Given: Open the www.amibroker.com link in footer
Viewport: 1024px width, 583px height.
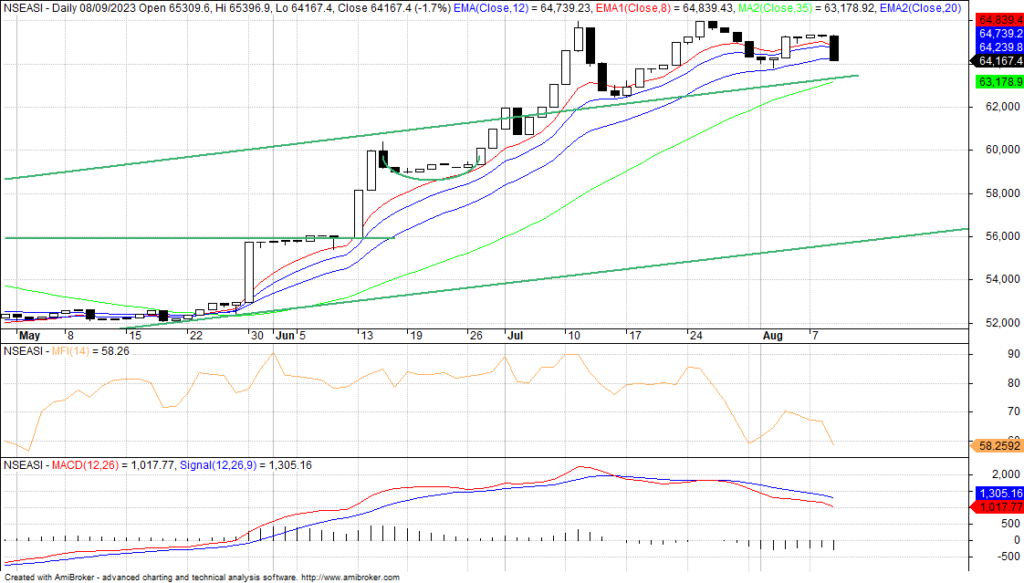Looking at the screenshot, I should coord(349,577).
